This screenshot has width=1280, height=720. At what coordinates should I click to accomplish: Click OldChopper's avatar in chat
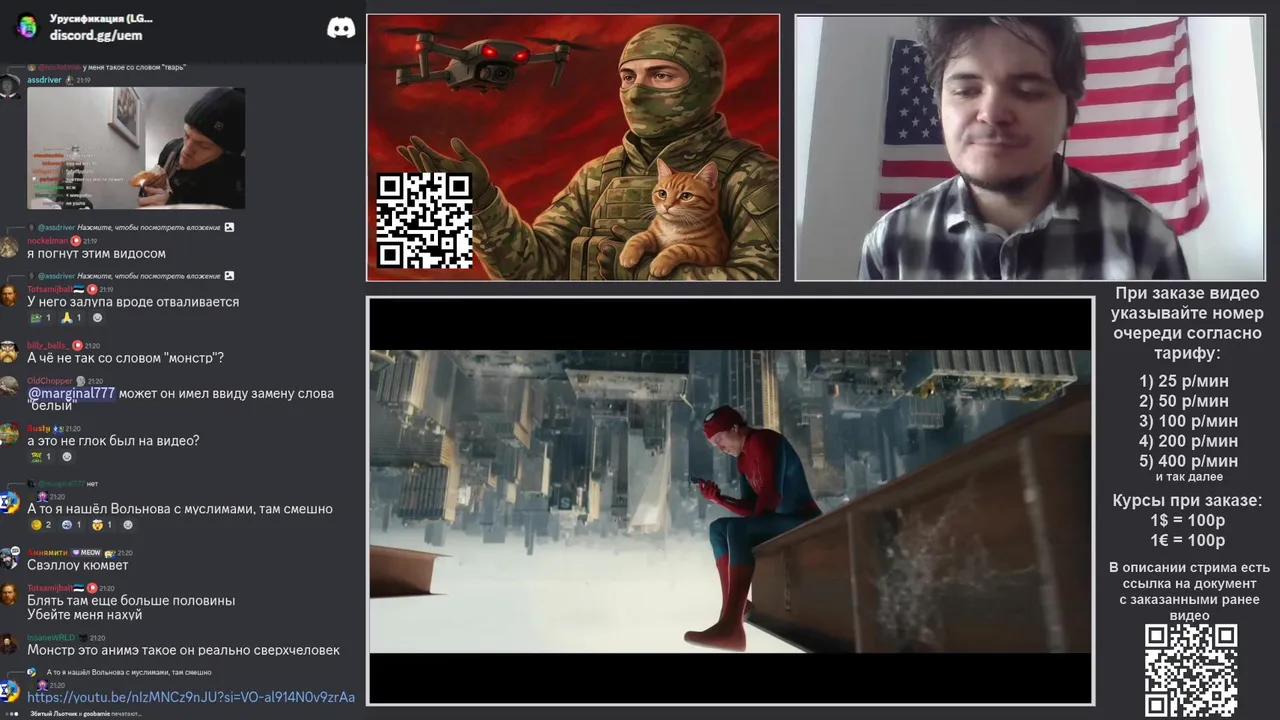[10, 387]
